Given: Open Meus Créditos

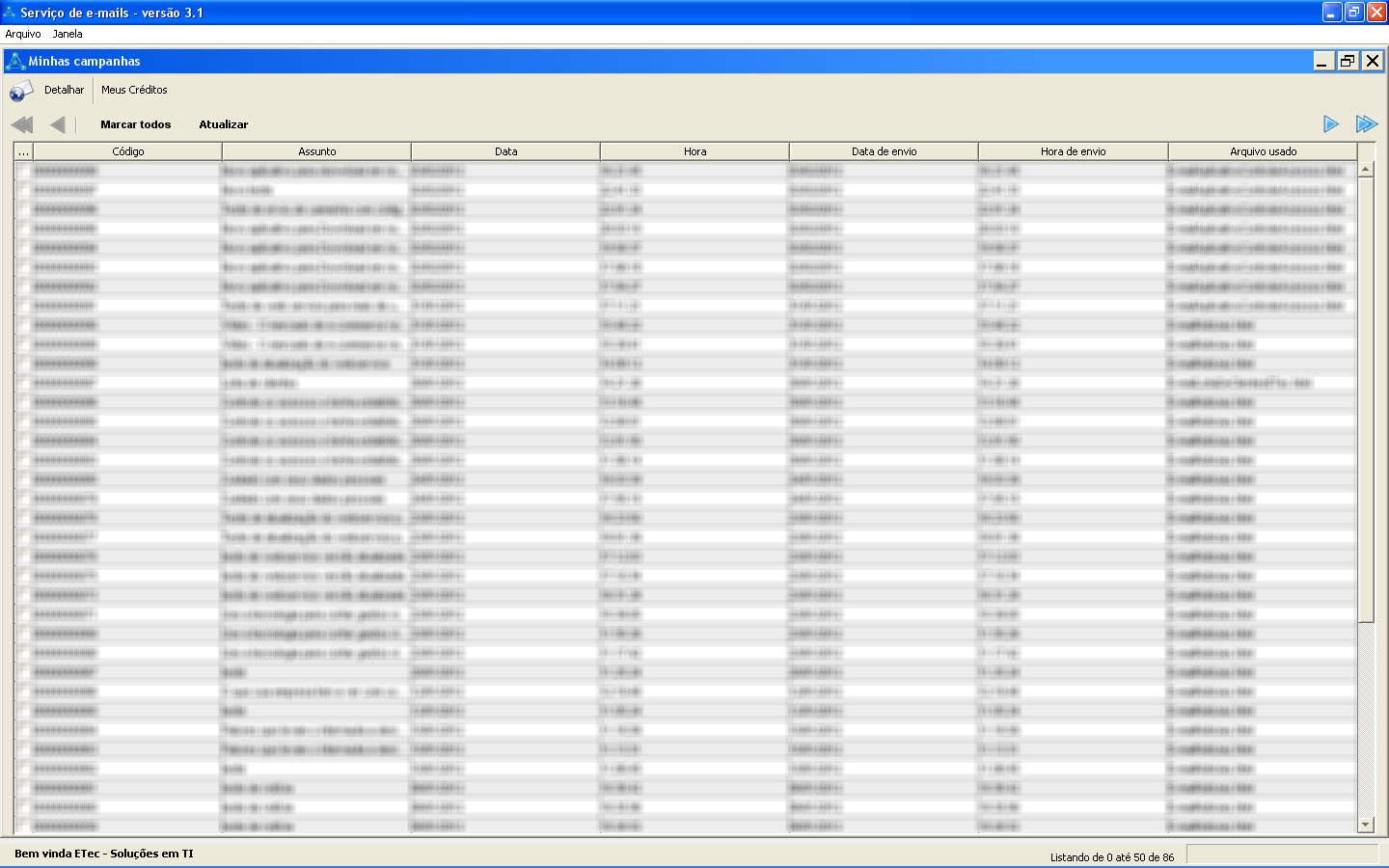Looking at the screenshot, I should coord(134,90).
